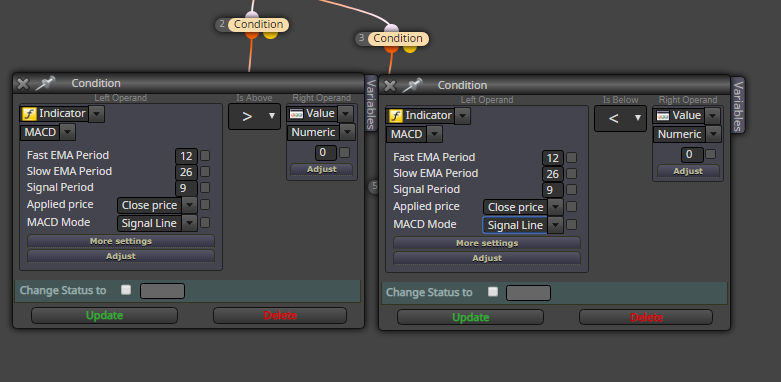
Task: Click Update button in right Condition panel
Action: tap(470, 318)
